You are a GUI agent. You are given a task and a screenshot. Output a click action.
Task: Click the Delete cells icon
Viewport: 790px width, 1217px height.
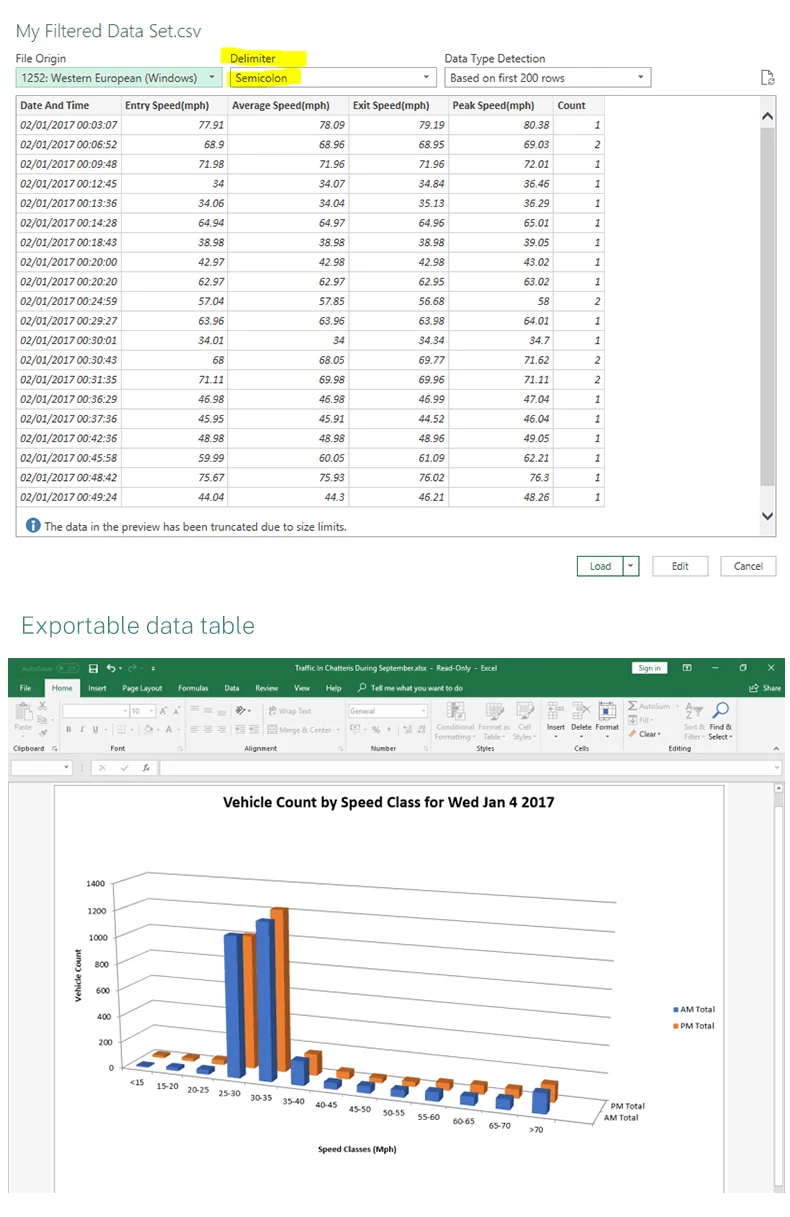(x=581, y=711)
